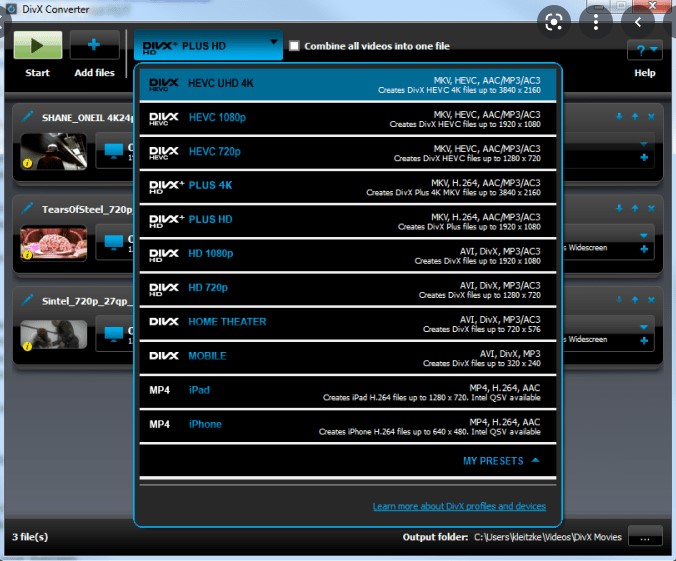Select the MOBILE profile
Viewport: 676px width, 561px height.
click(348, 357)
